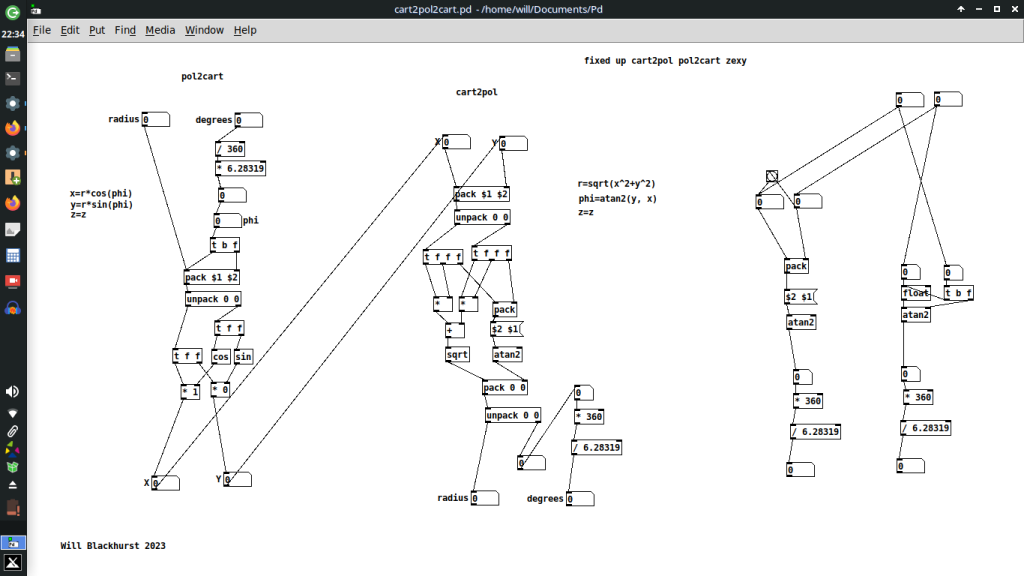This screenshot has width=1024, height=576.
Task: Click the radius number box under pol2cart
Action: click(x=155, y=120)
